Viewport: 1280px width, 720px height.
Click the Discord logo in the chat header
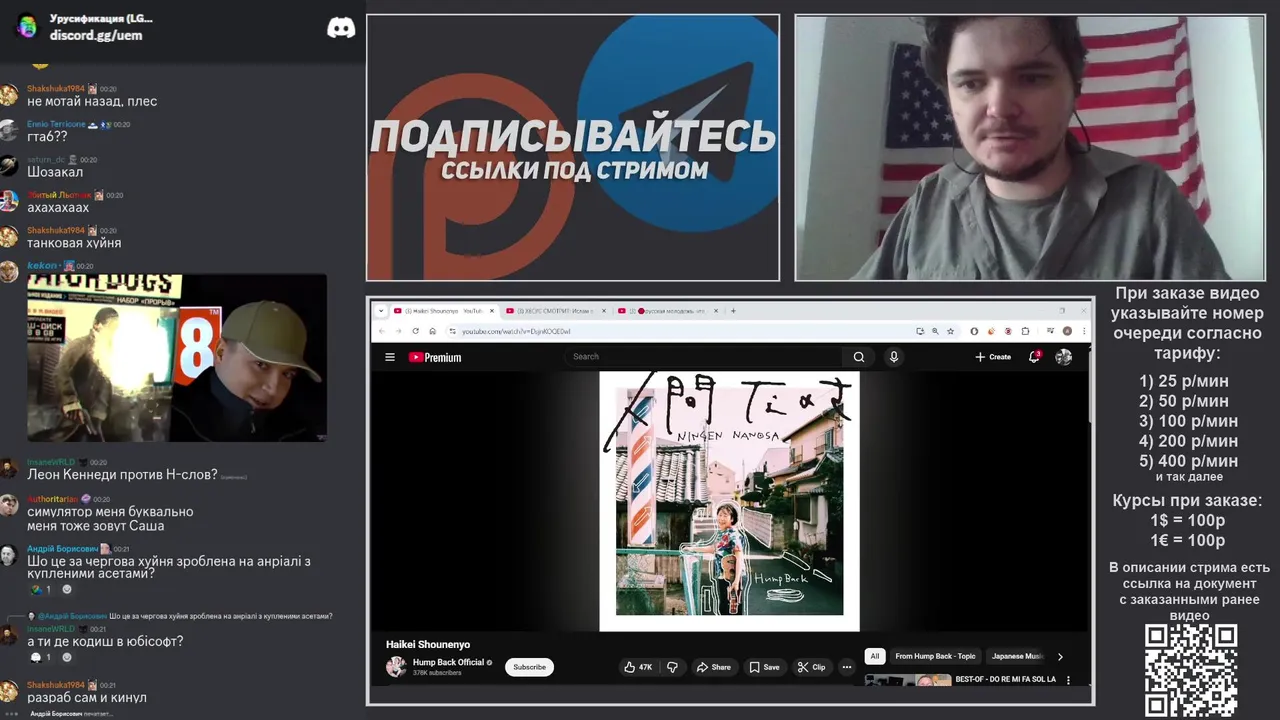click(341, 28)
